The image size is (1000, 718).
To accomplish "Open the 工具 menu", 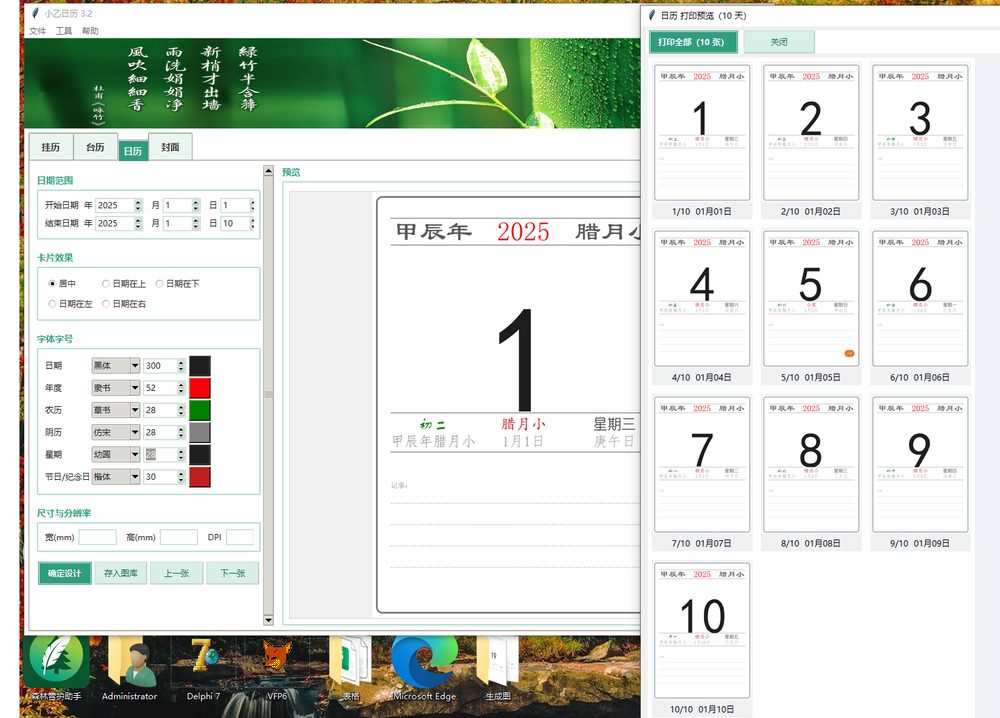I will [64, 31].
